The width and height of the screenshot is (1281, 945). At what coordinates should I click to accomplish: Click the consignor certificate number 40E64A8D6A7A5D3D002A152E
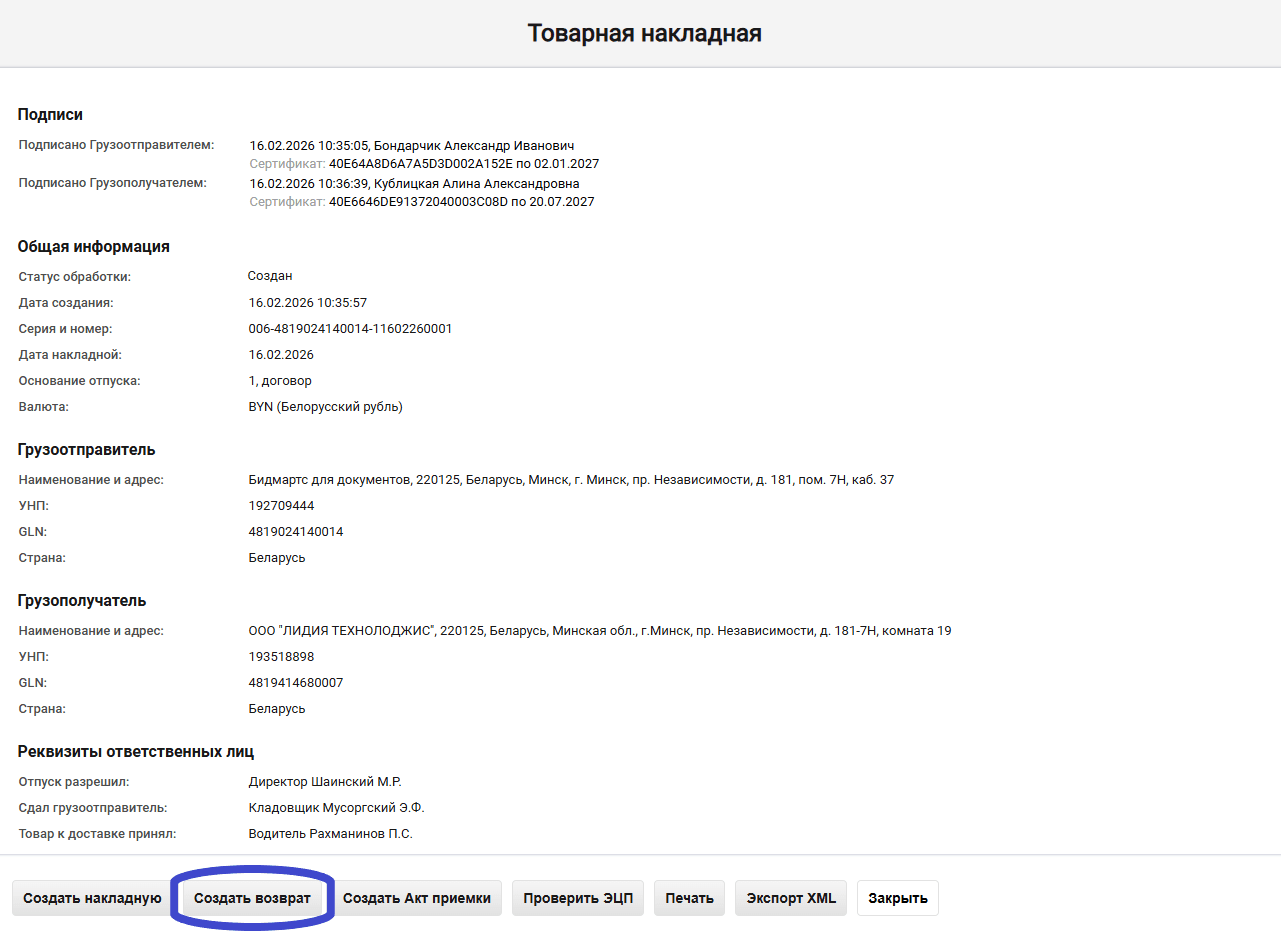[x=420, y=164]
